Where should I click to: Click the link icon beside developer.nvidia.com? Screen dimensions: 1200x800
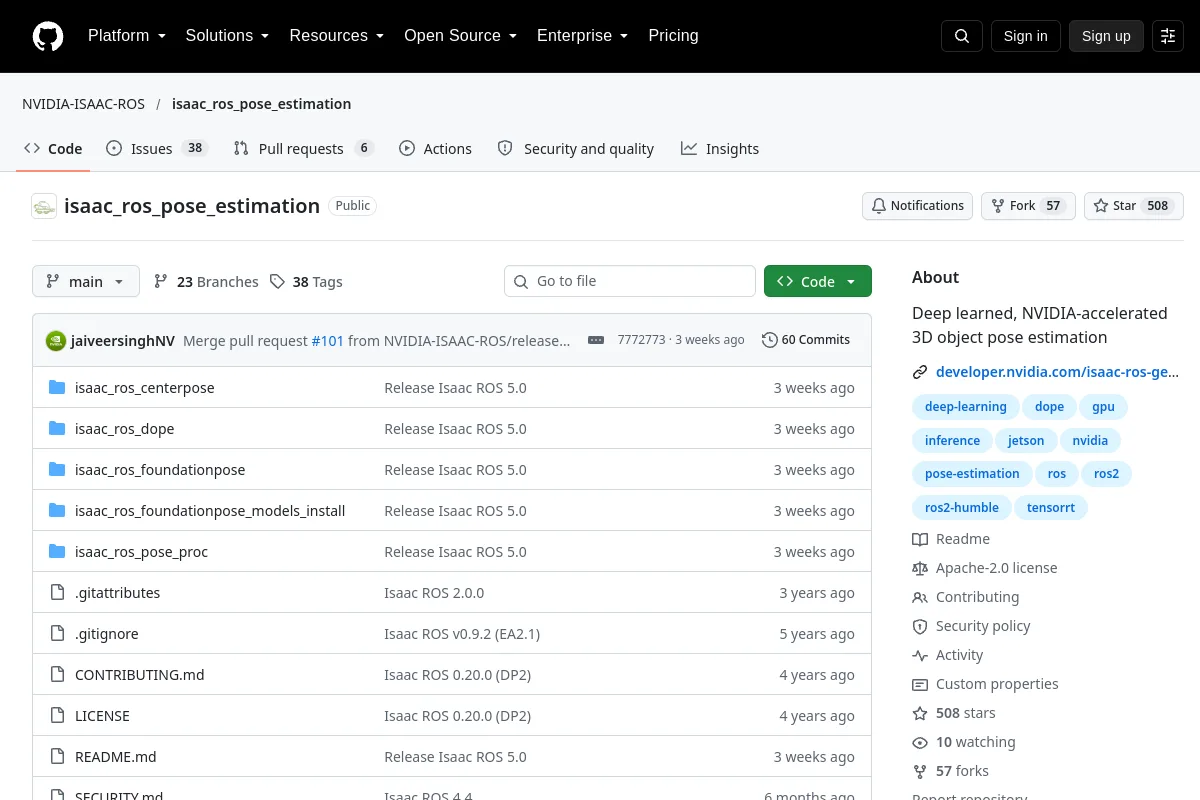(920, 372)
